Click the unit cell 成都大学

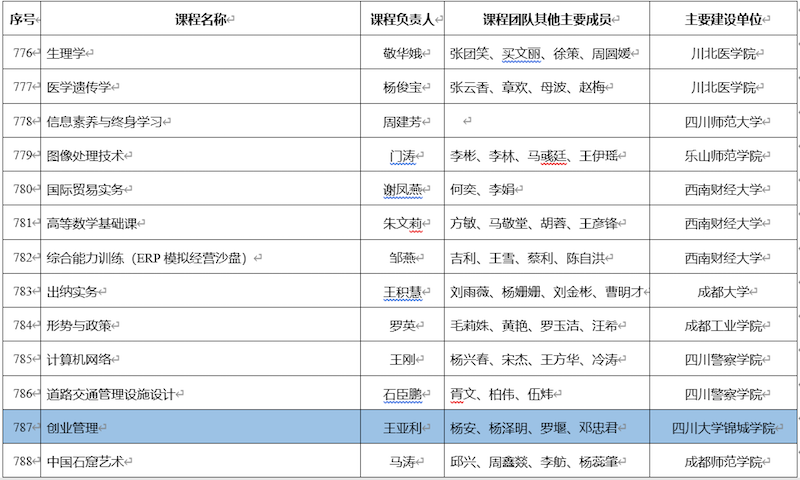(x=723, y=291)
